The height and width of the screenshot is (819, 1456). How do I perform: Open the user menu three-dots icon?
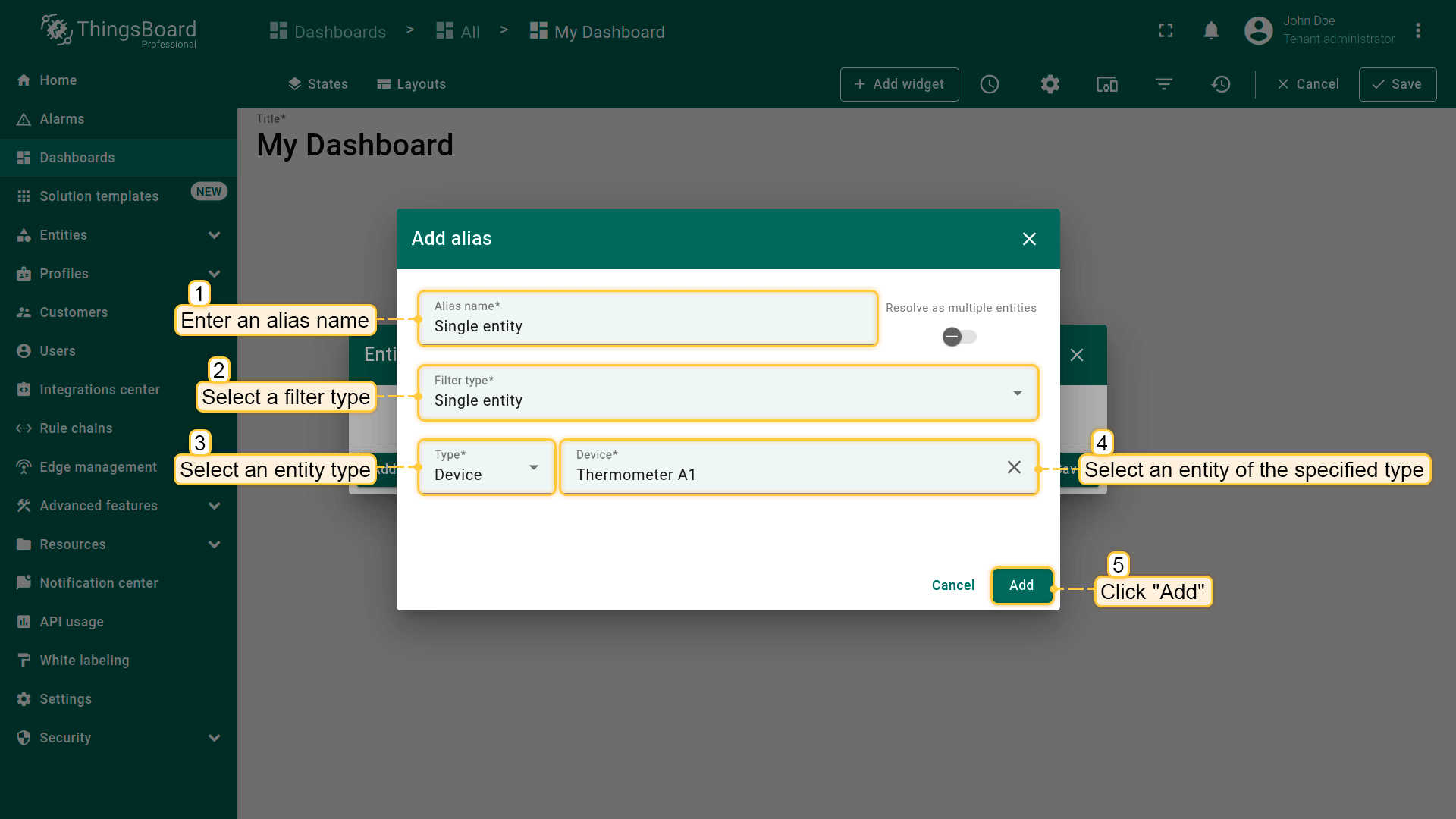[x=1418, y=31]
